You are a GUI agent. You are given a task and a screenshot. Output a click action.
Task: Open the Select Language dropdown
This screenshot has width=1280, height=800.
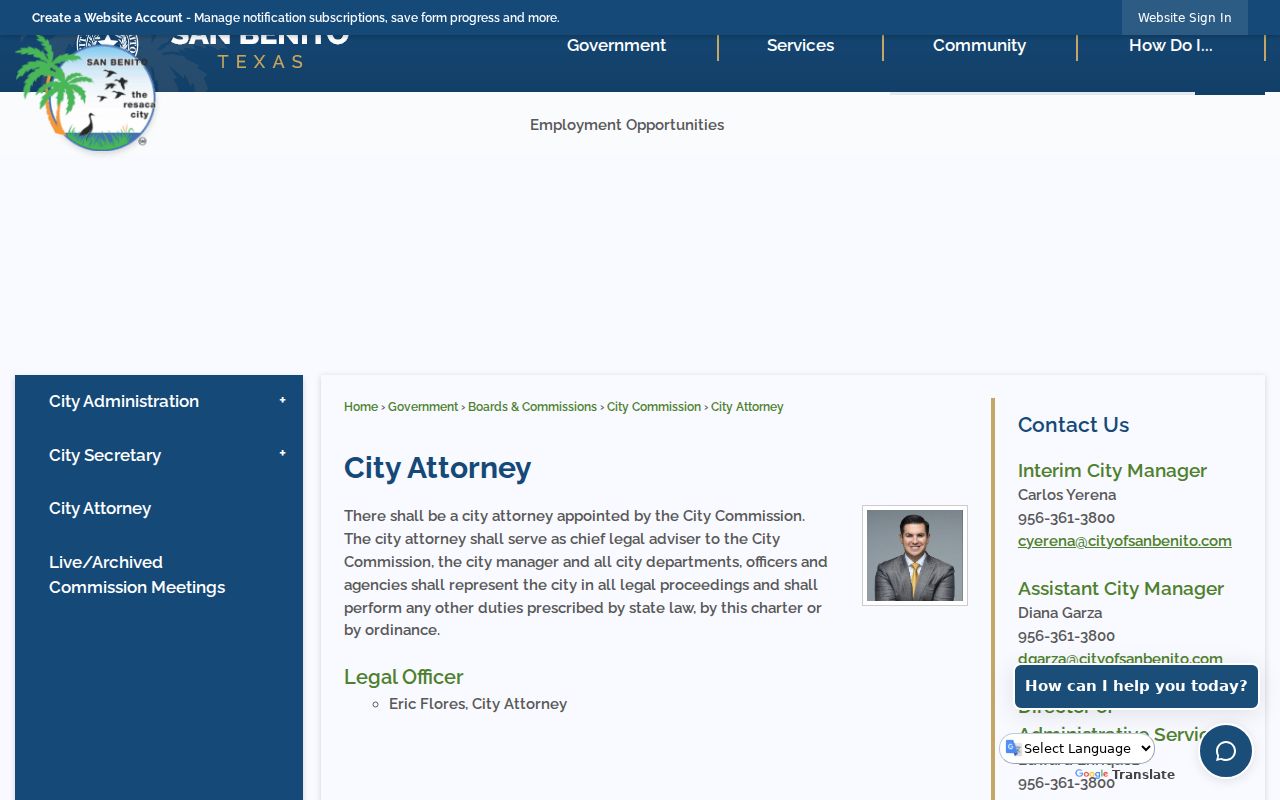[x=1078, y=748]
